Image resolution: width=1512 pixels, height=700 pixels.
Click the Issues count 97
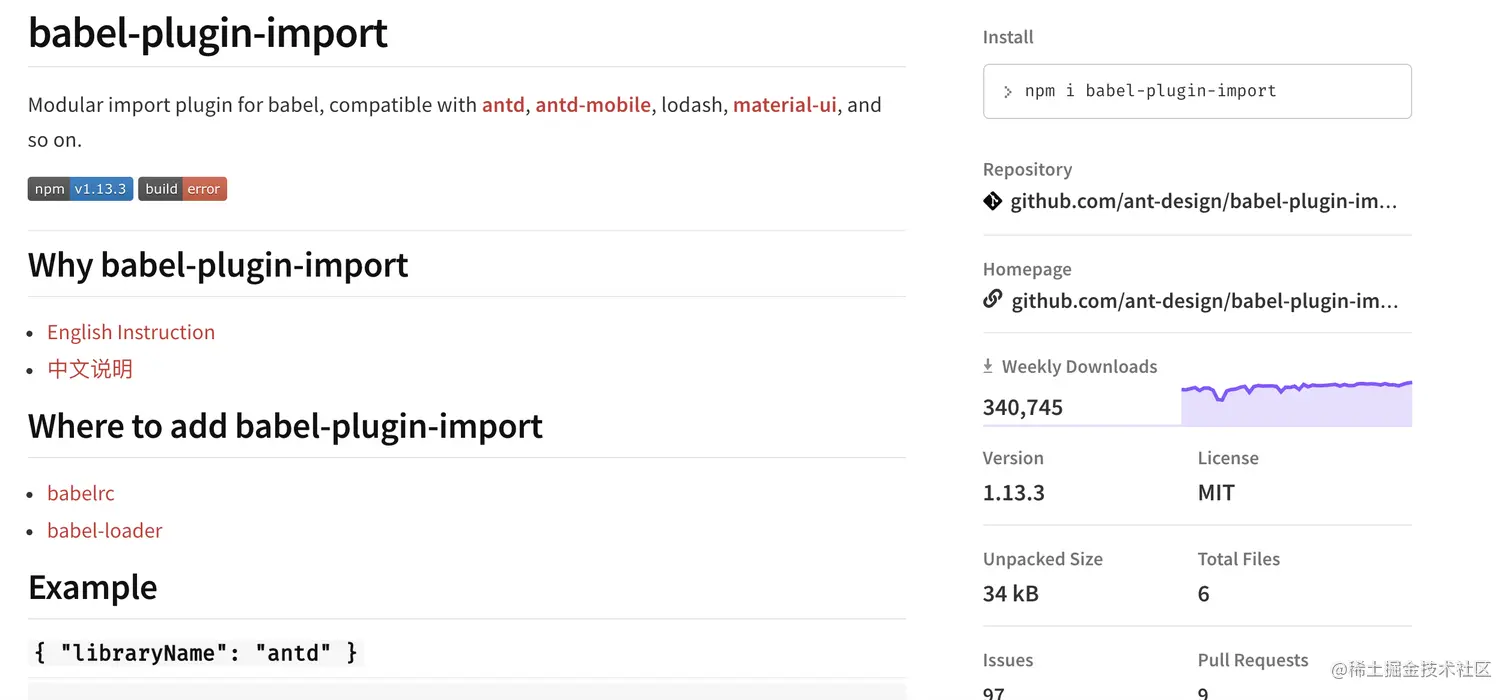click(x=994, y=691)
